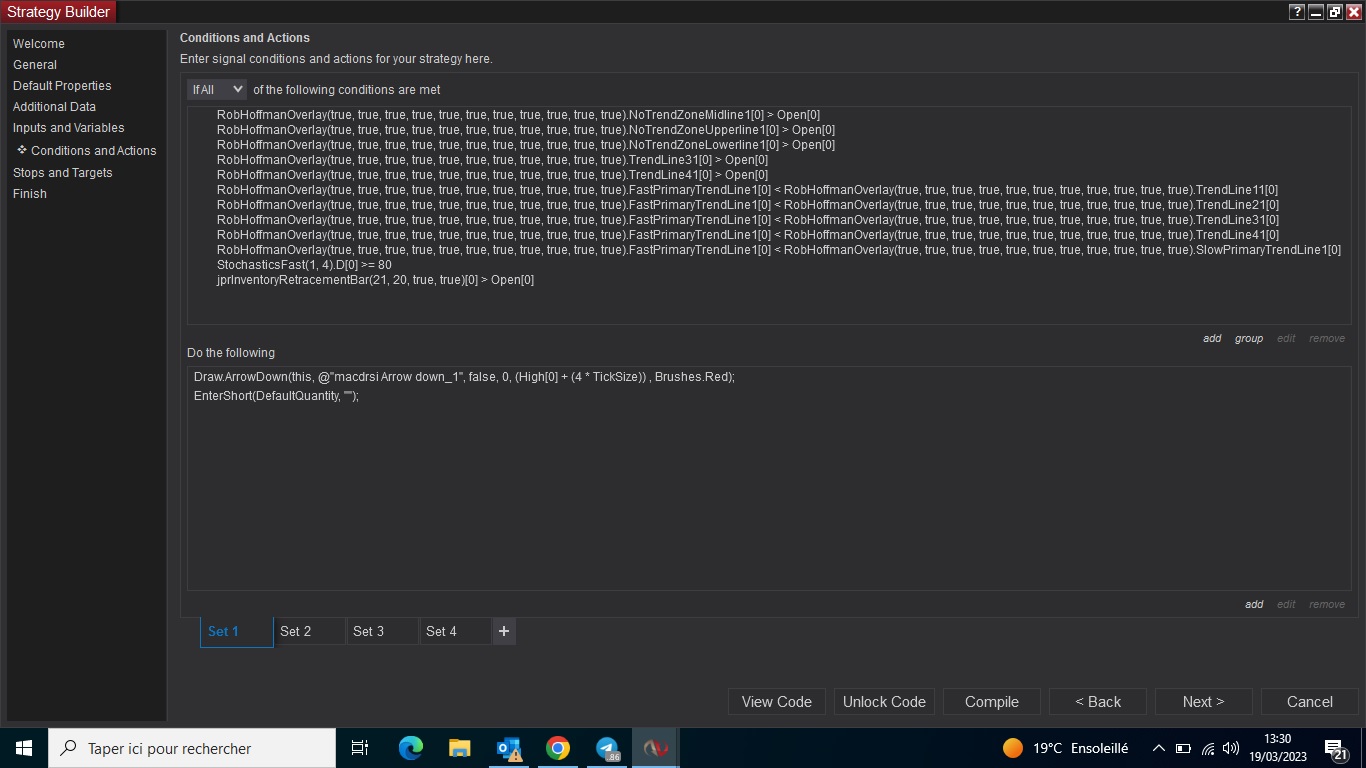The height and width of the screenshot is (768, 1366).
Task: Select the TrendLine41[0] > Open[0] condition
Action: [492, 175]
